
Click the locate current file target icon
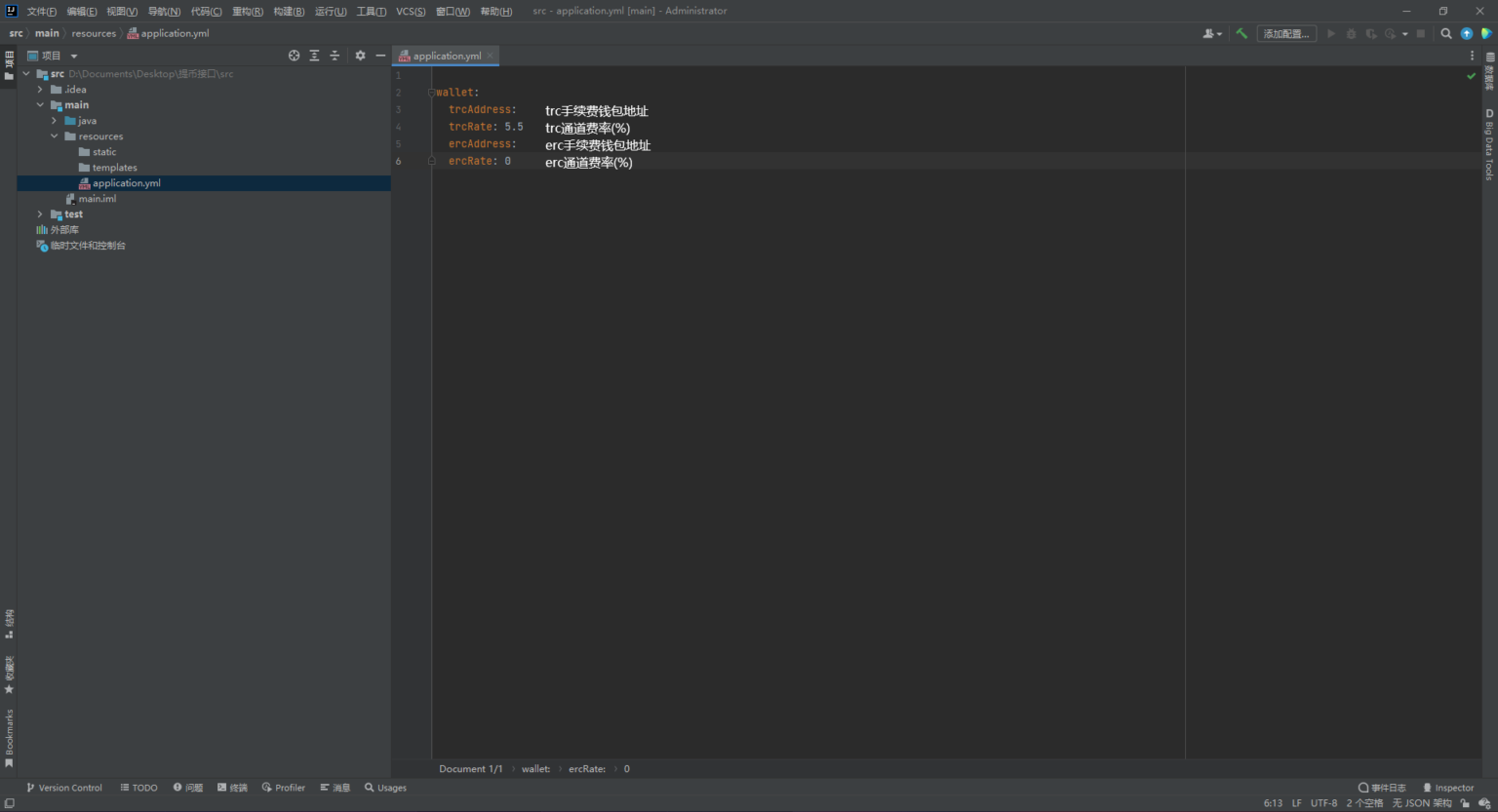click(294, 56)
